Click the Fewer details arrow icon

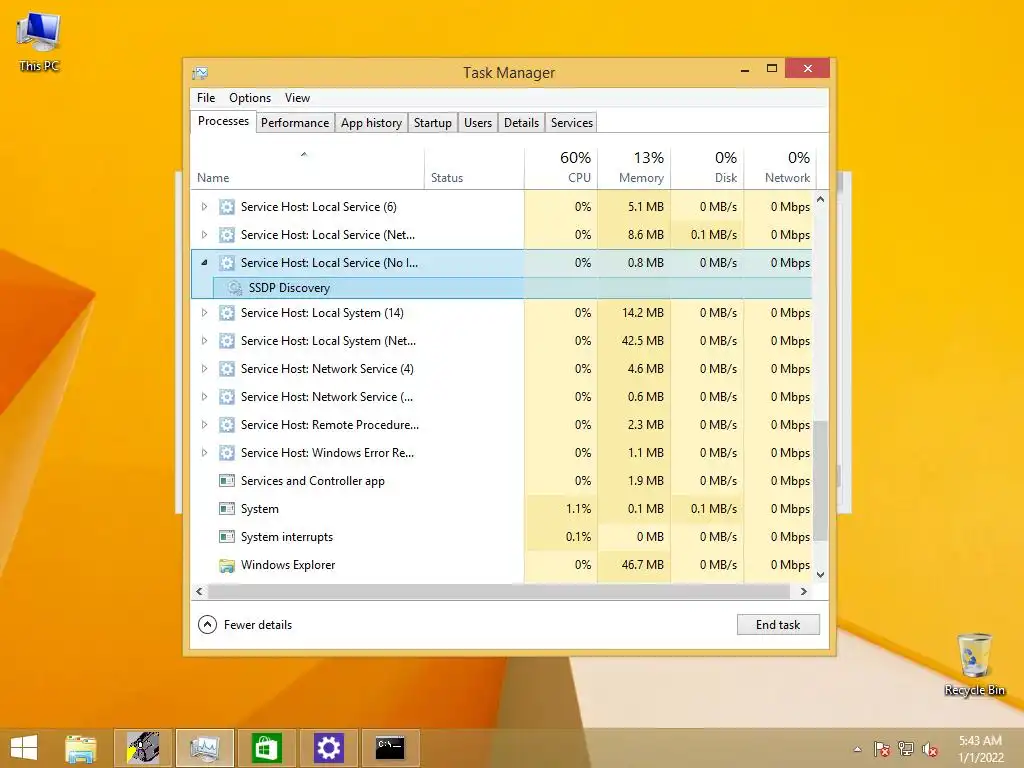tap(207, 625)
